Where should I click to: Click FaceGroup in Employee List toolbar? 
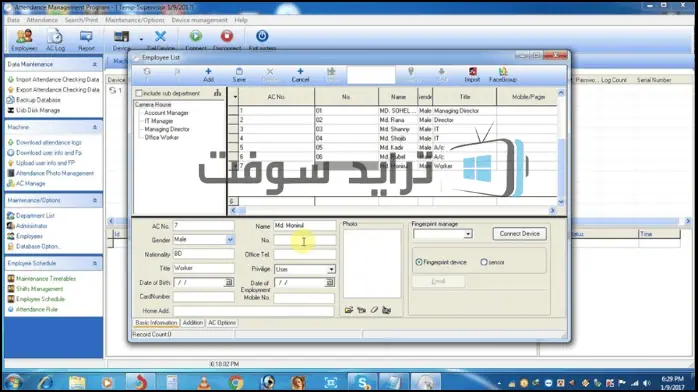[503, 75]
